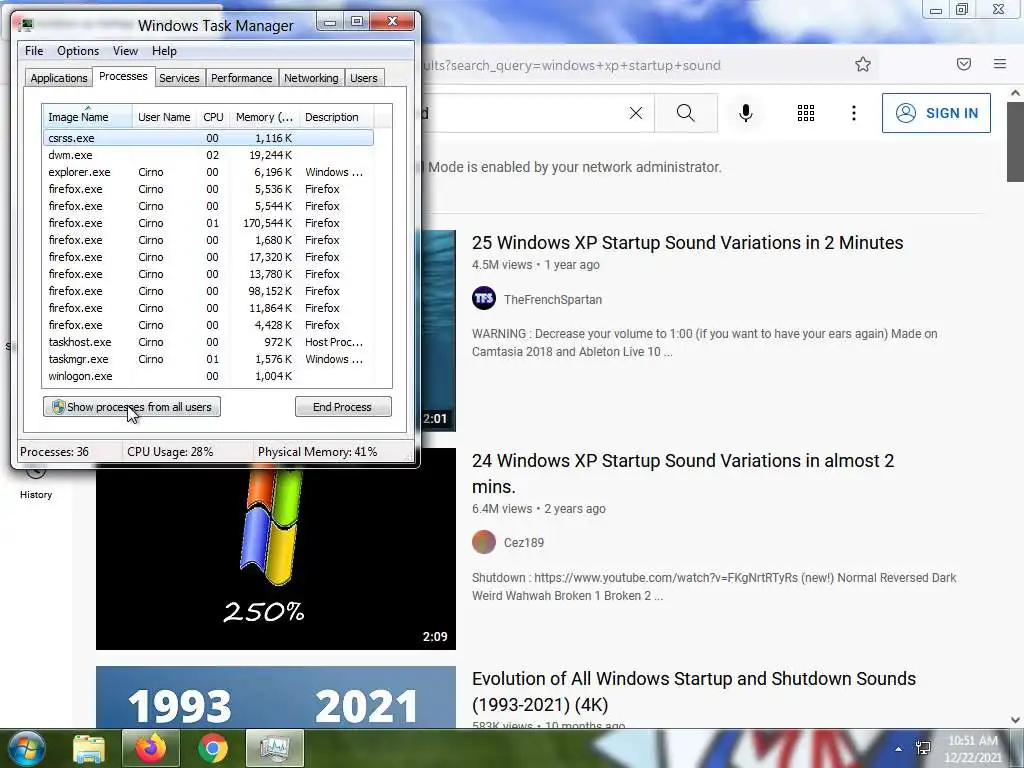
Task: Select winlogon.exe process row
Action: [208, 376]
